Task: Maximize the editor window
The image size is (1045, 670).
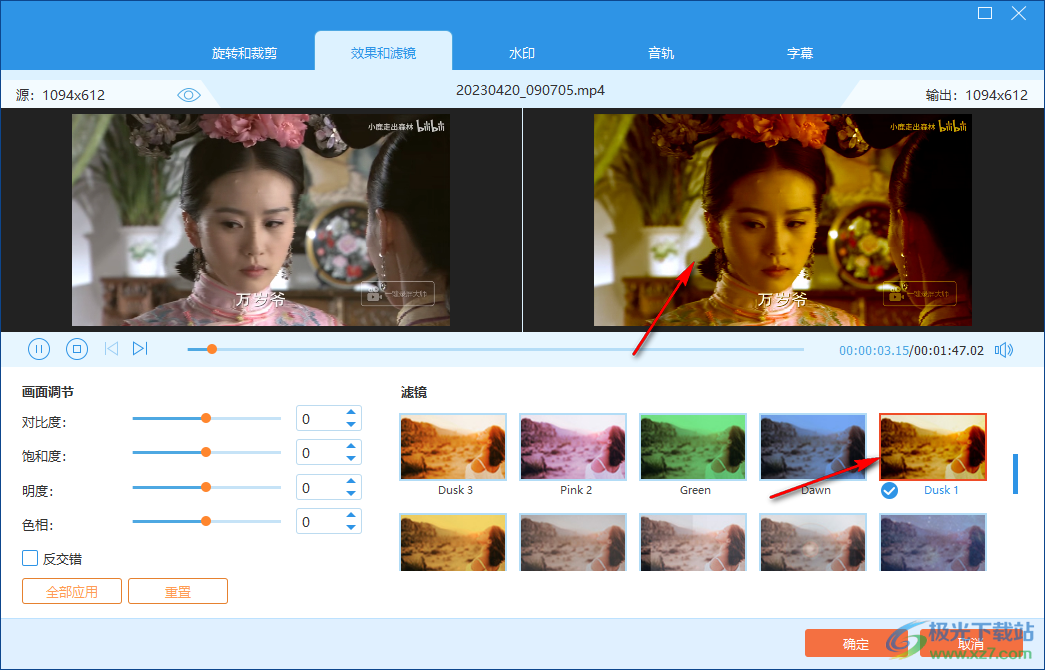Action: click(985, 13)
